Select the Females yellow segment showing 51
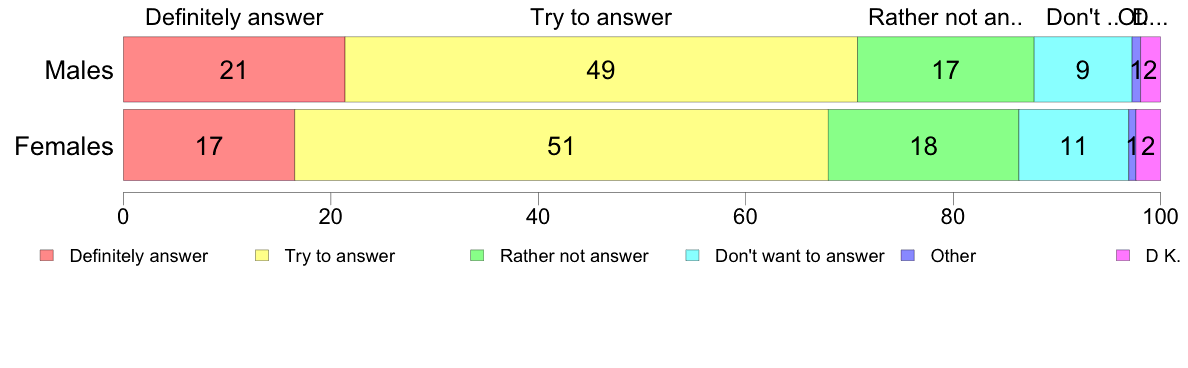This screenshot has width=1188, height=368. click(561, 145)
